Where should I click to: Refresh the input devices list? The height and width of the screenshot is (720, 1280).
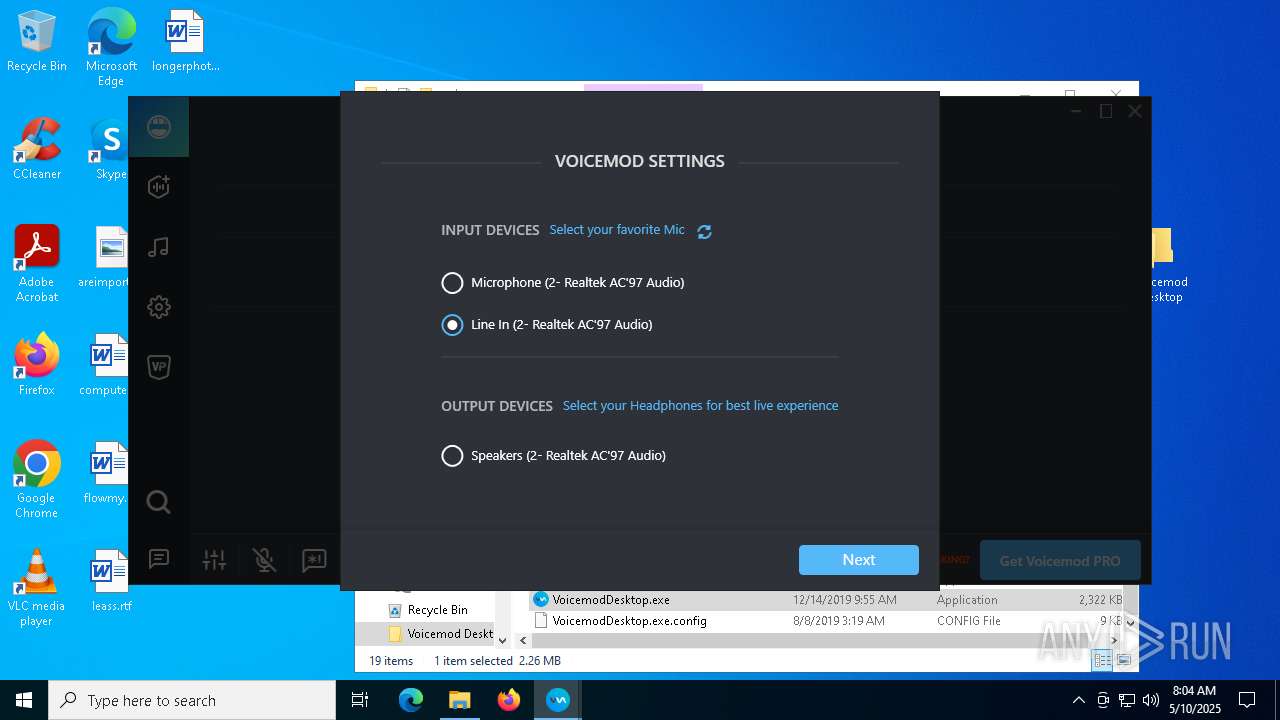[x=704, y=231]
